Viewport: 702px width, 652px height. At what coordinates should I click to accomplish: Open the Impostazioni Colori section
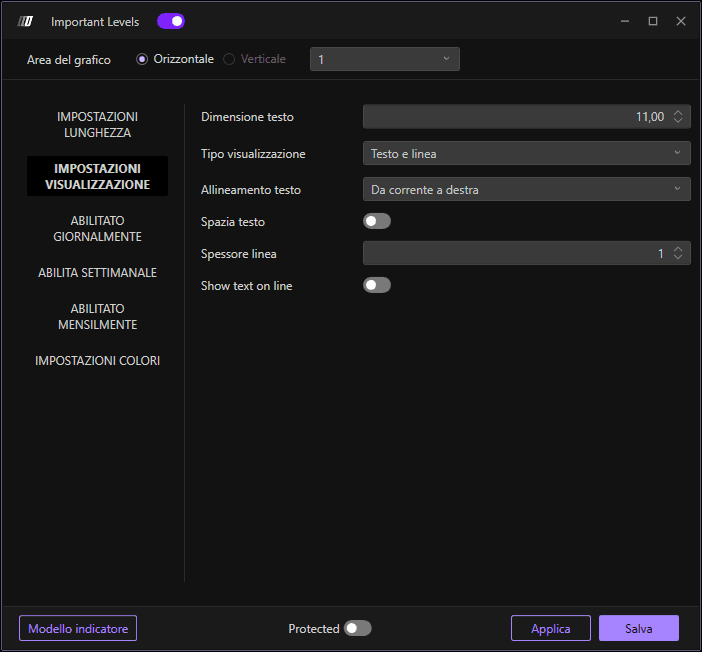pos(97,360)
